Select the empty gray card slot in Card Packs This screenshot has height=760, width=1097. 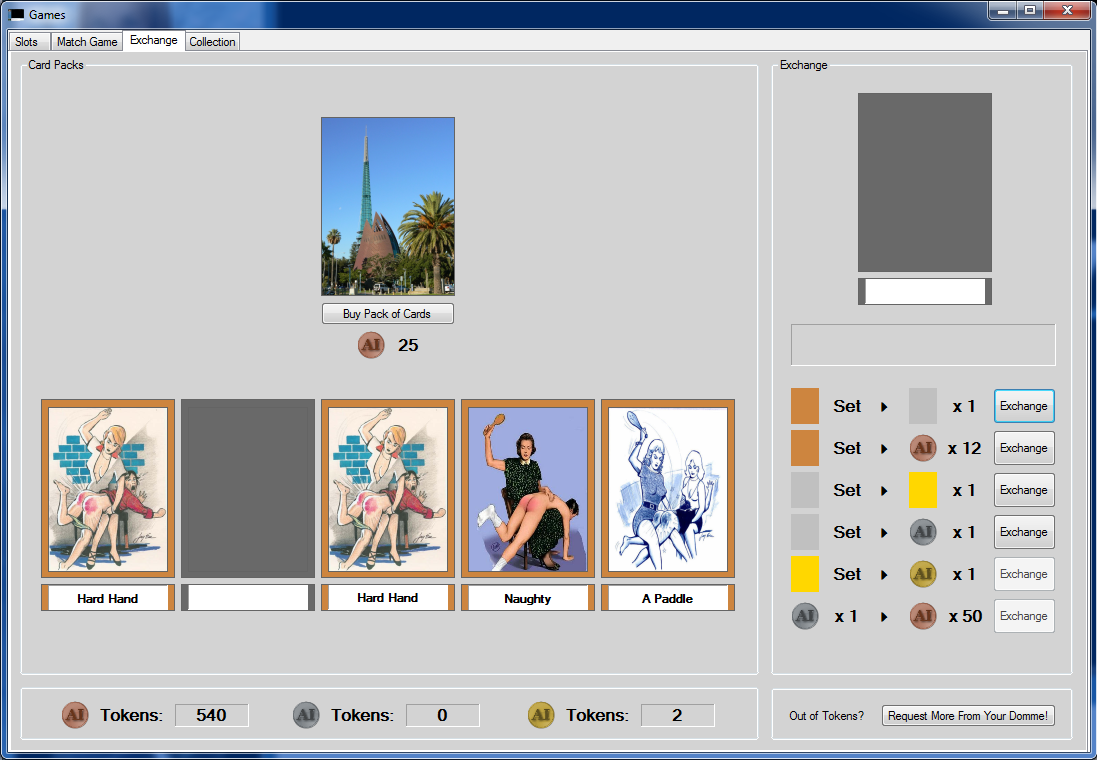pyautogui.click(x=248, y=488)
